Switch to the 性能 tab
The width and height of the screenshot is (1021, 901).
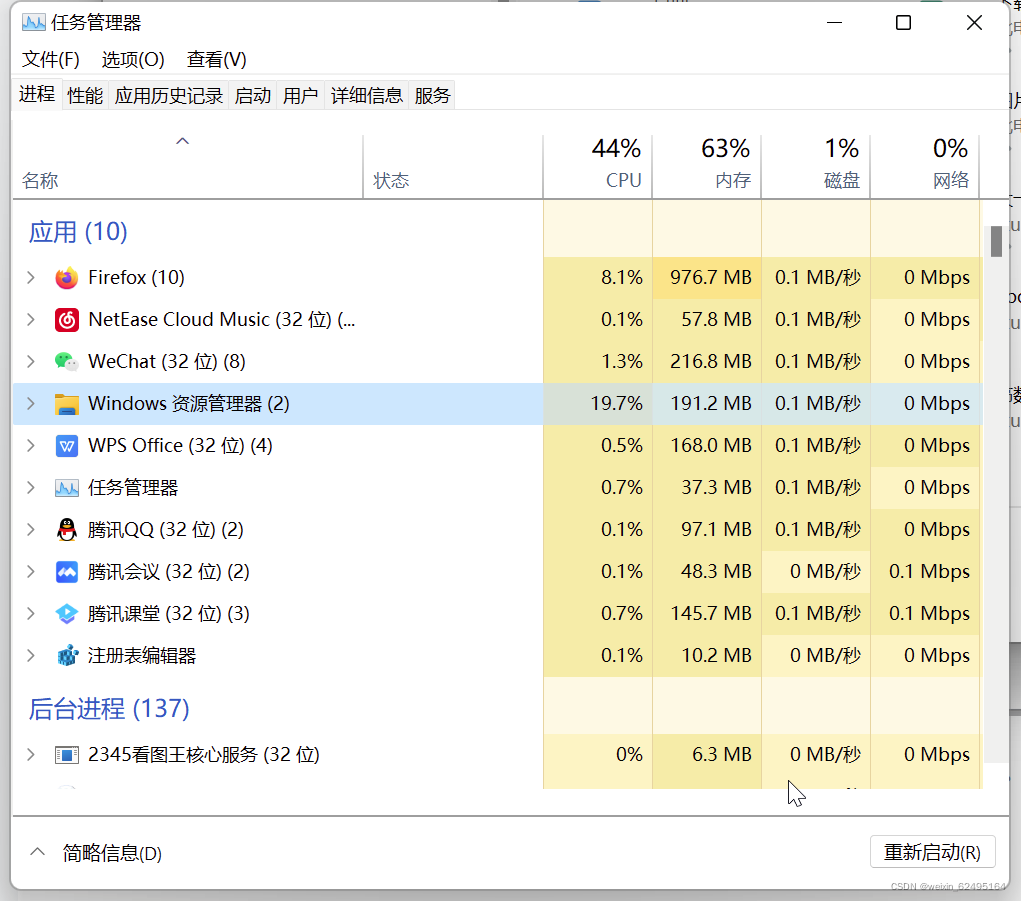85,96
